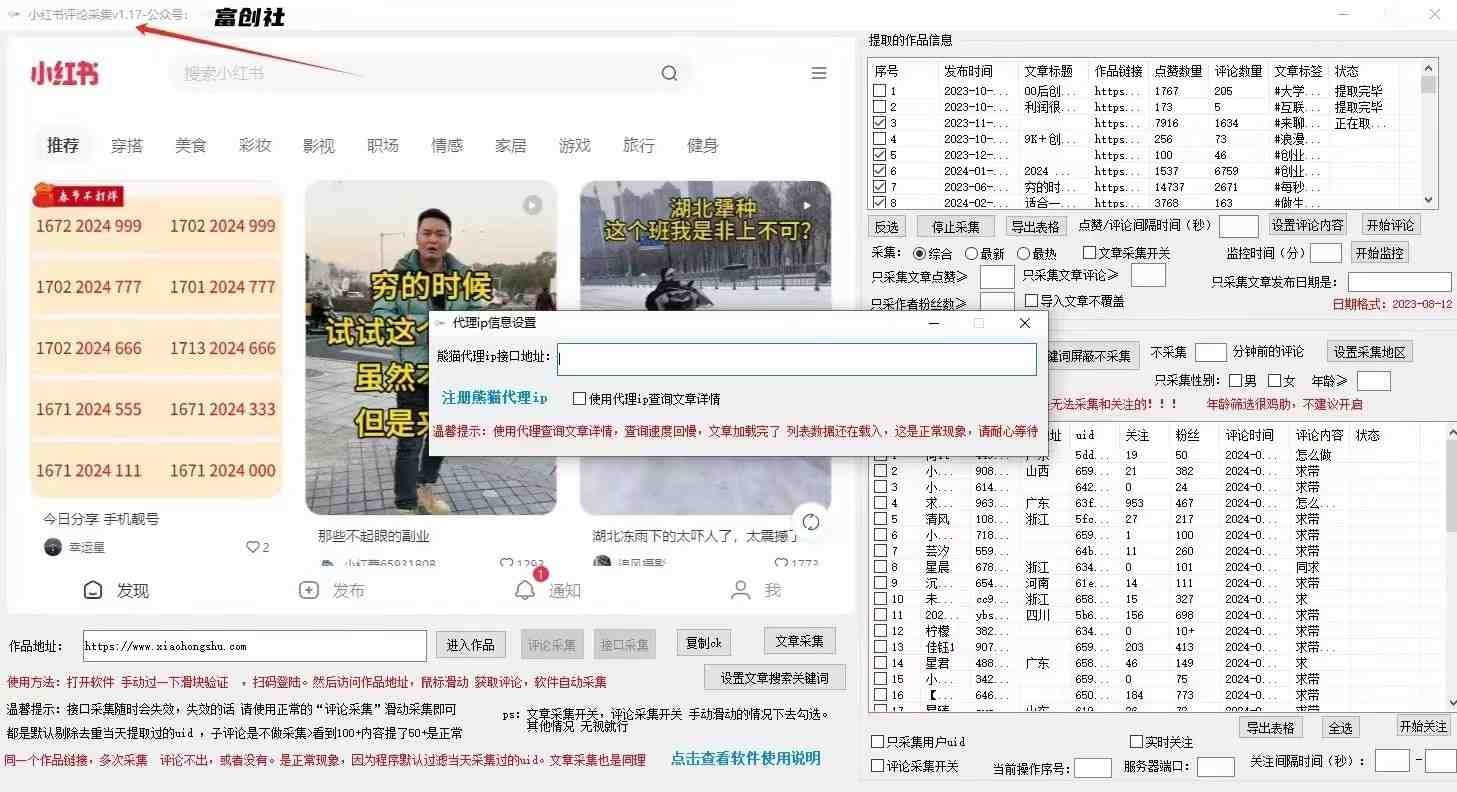
Task: Click the application icon in the title bar
Action: [14, 14]
